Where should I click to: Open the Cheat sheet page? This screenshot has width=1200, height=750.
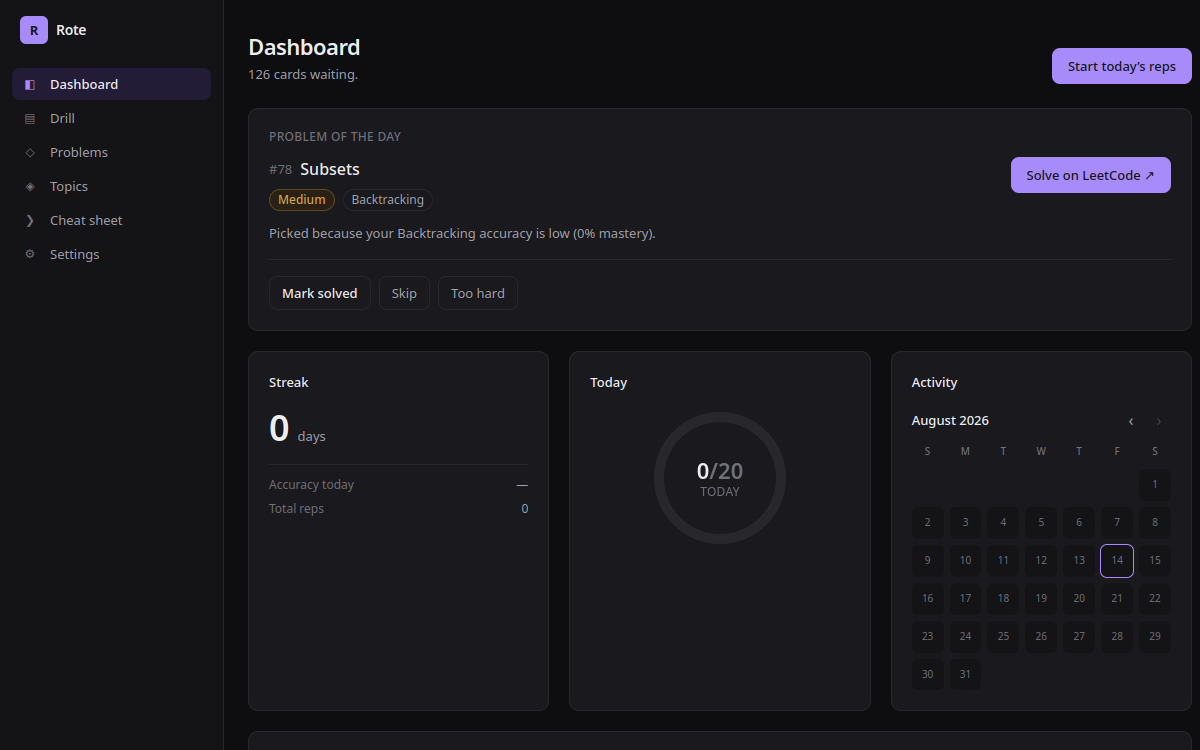pyautogui.click(x=111, y=220)
